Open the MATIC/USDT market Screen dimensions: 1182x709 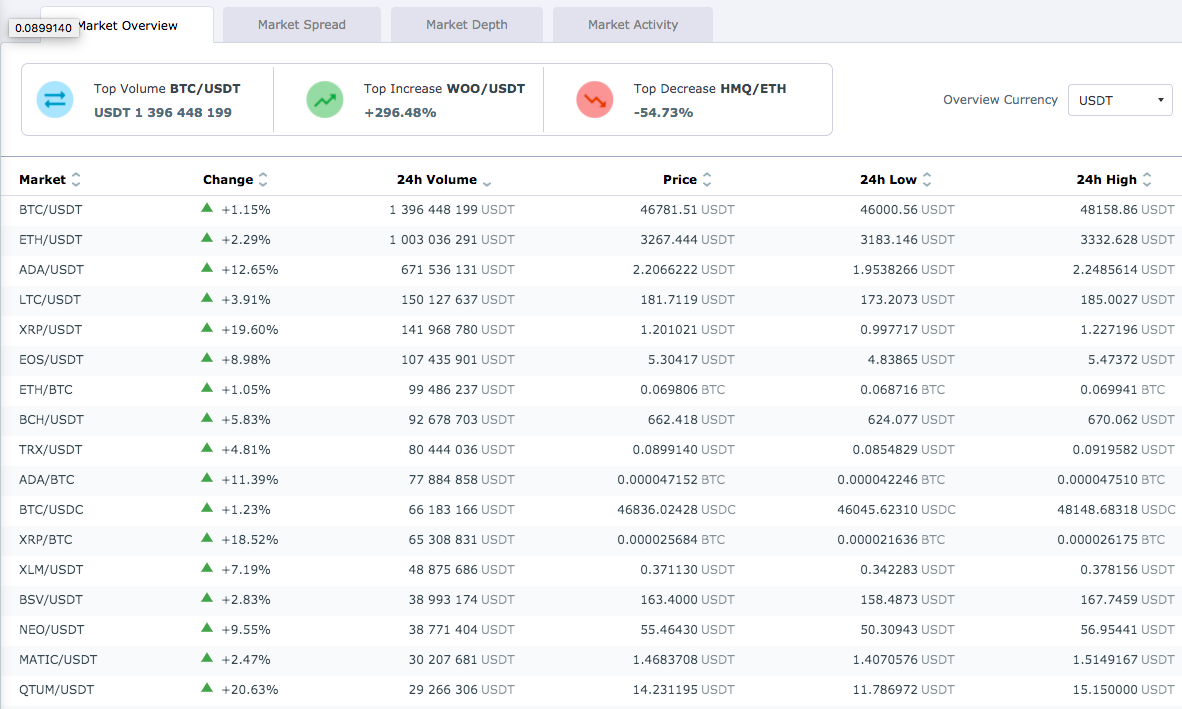pos(58,660)
